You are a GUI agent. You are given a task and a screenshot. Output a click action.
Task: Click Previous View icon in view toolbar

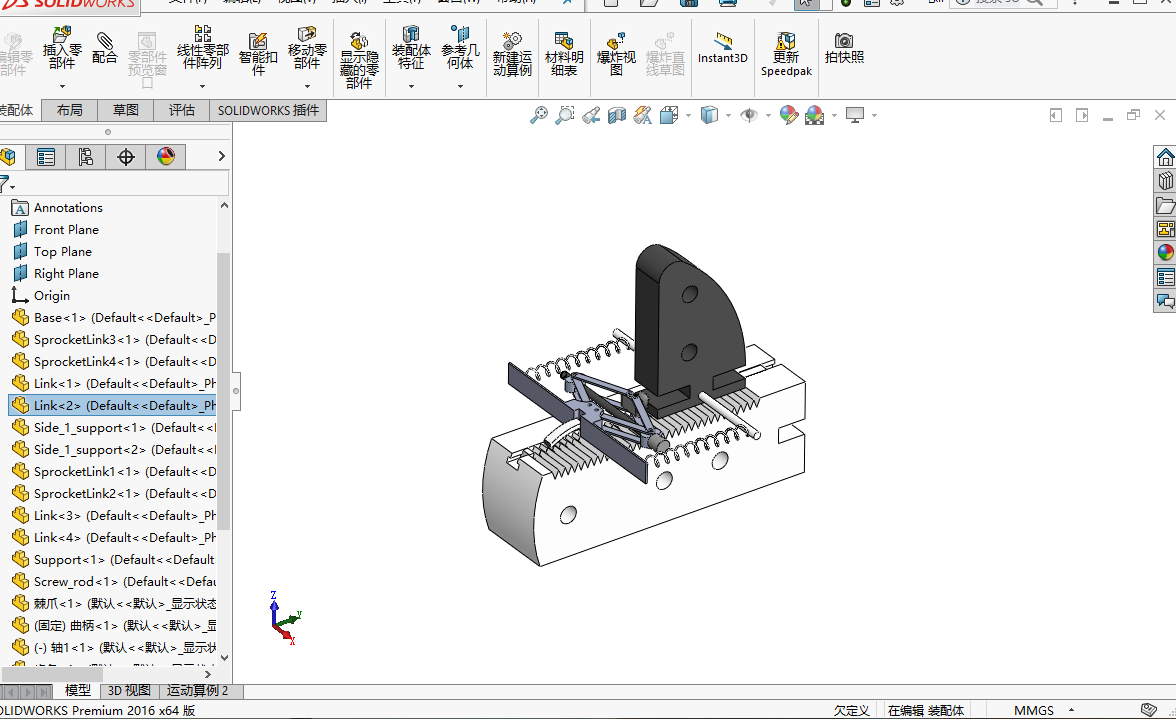coord(590,115)
